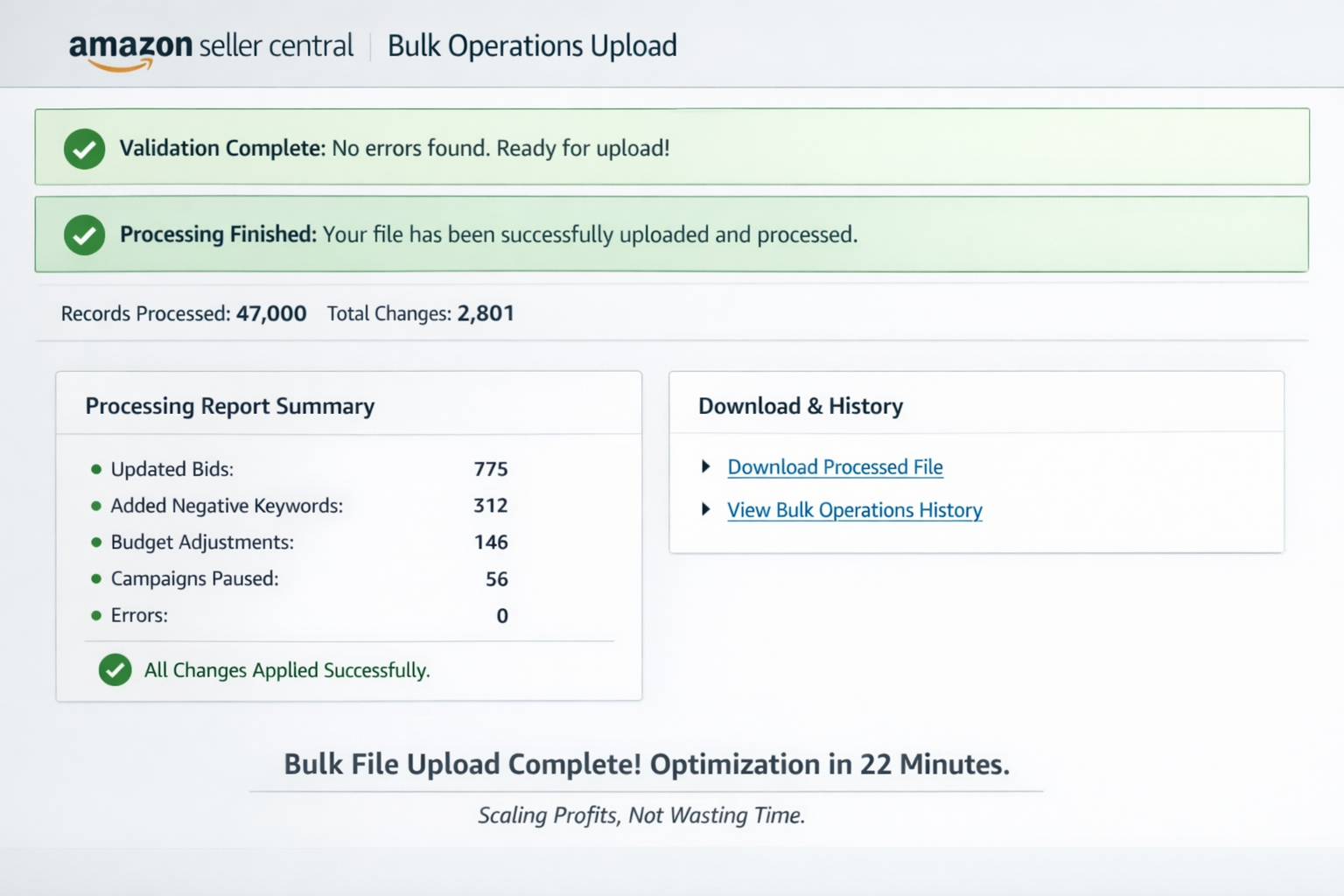This screenshot has width=1344, height=896.
Task: Click the green checkmark on Processing Finished banner
Action: tap(84, 234)
